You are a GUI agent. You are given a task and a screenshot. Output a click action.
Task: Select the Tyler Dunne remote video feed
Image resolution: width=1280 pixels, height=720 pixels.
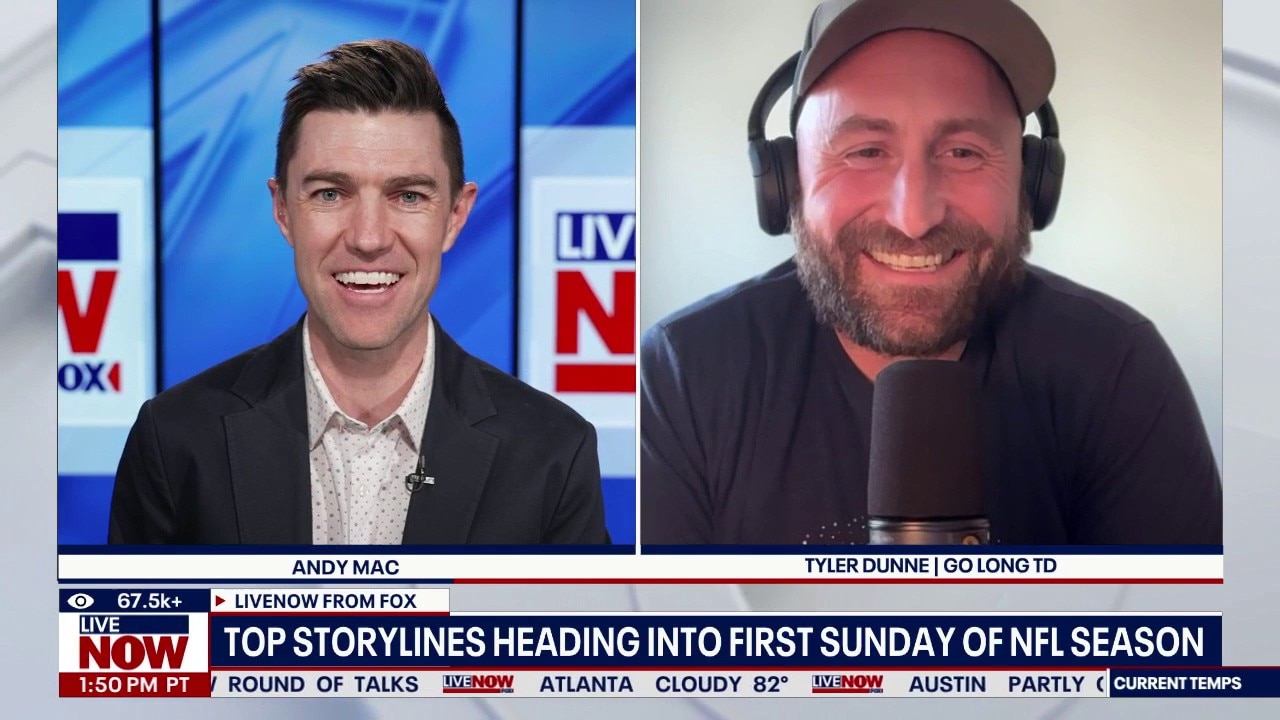click(931, 272)
